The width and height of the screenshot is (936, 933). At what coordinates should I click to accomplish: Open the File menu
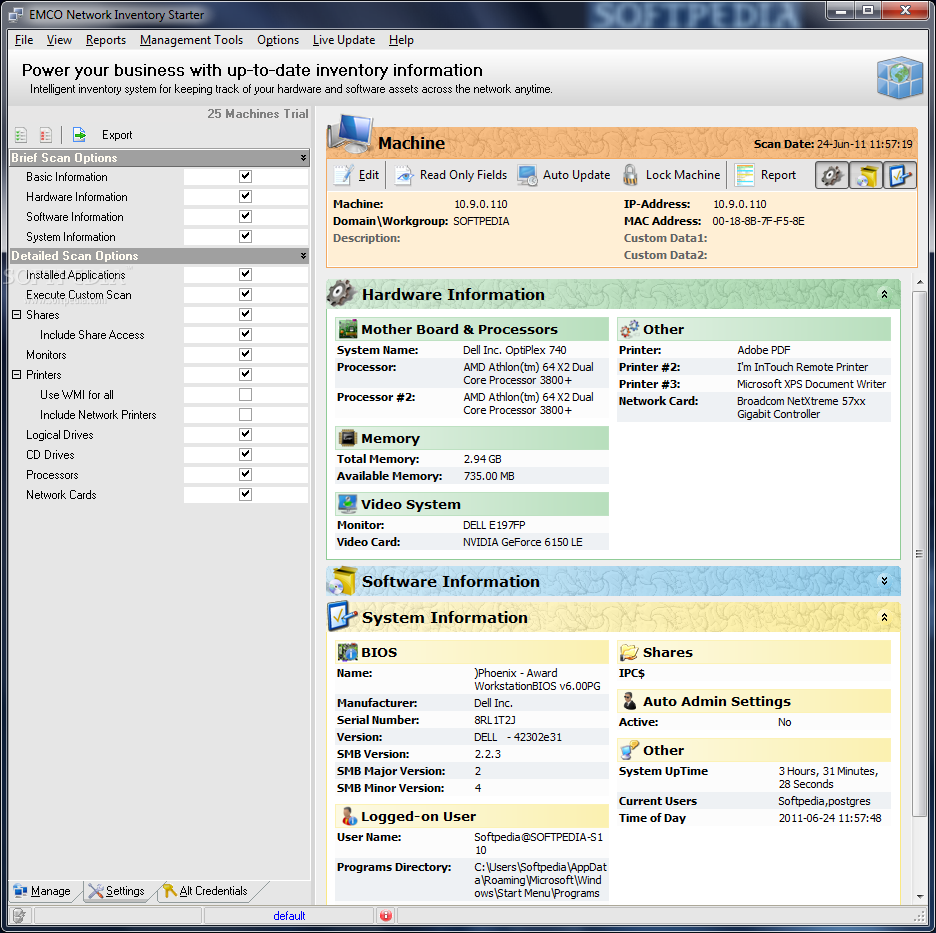tap(24, 40)
